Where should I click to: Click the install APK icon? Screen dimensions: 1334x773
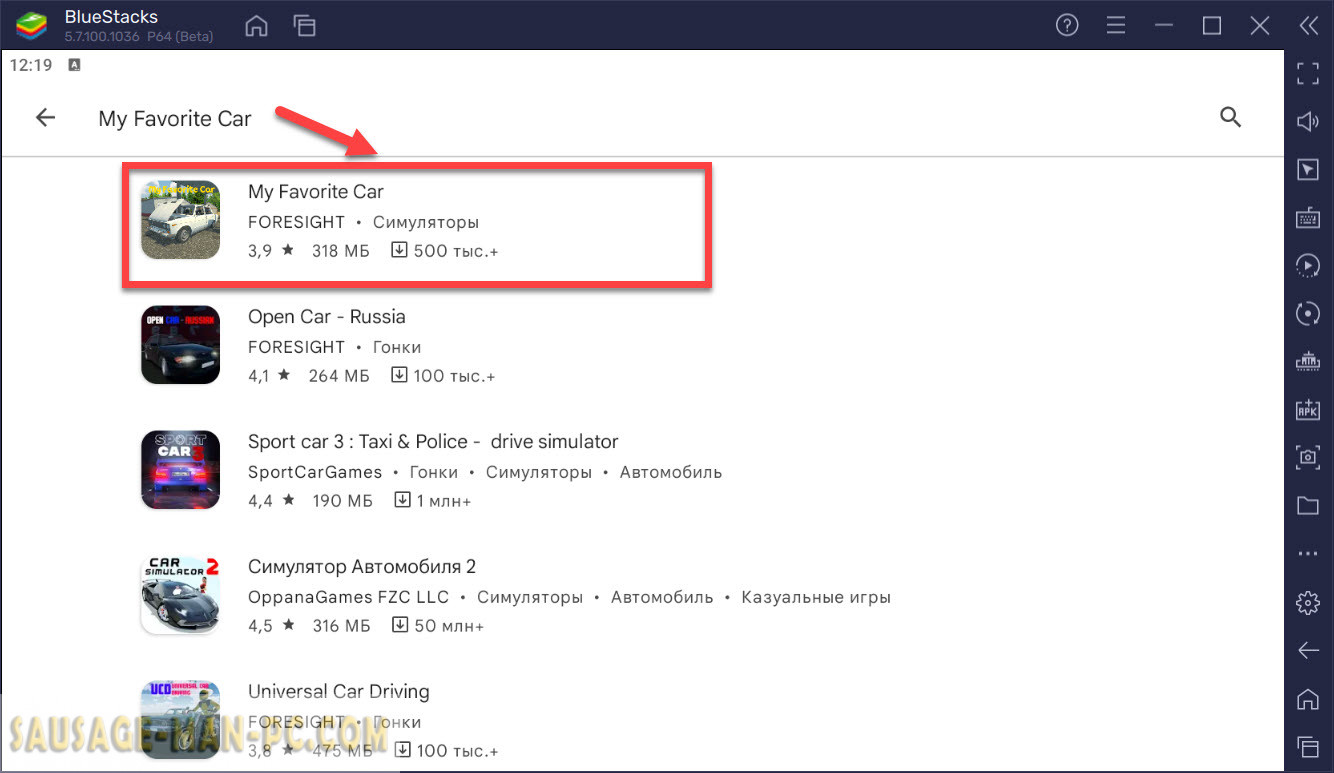click(x=1308, y=409)
